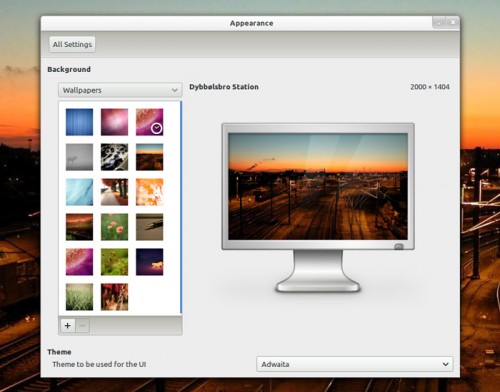Select the sunset station wallpaper thumbnail
This screenshot has width=500, height=392.
point(149,157)
